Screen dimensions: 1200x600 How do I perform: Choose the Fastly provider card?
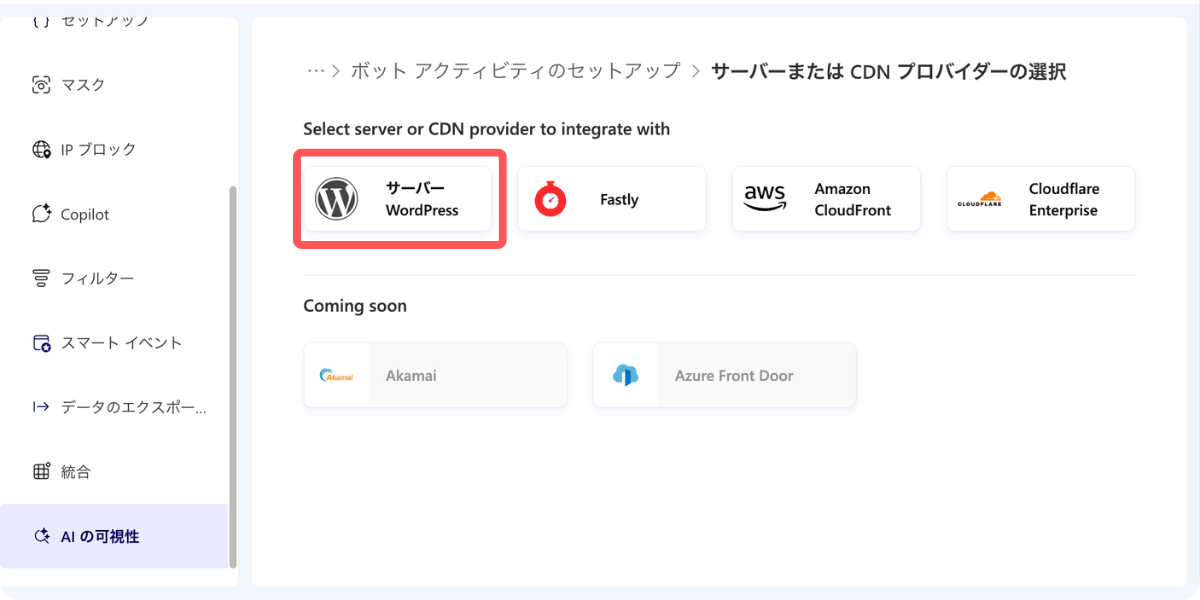point(612,199)
